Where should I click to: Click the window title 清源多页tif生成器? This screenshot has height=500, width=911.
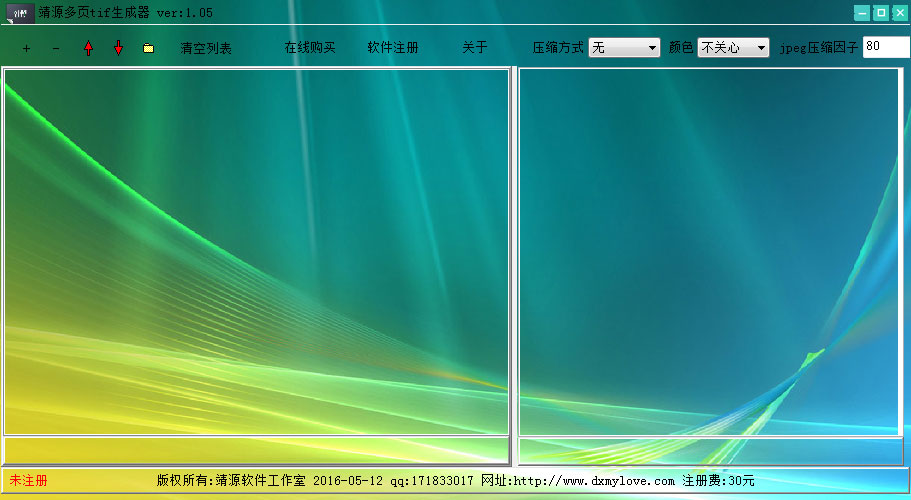(94, 12)
